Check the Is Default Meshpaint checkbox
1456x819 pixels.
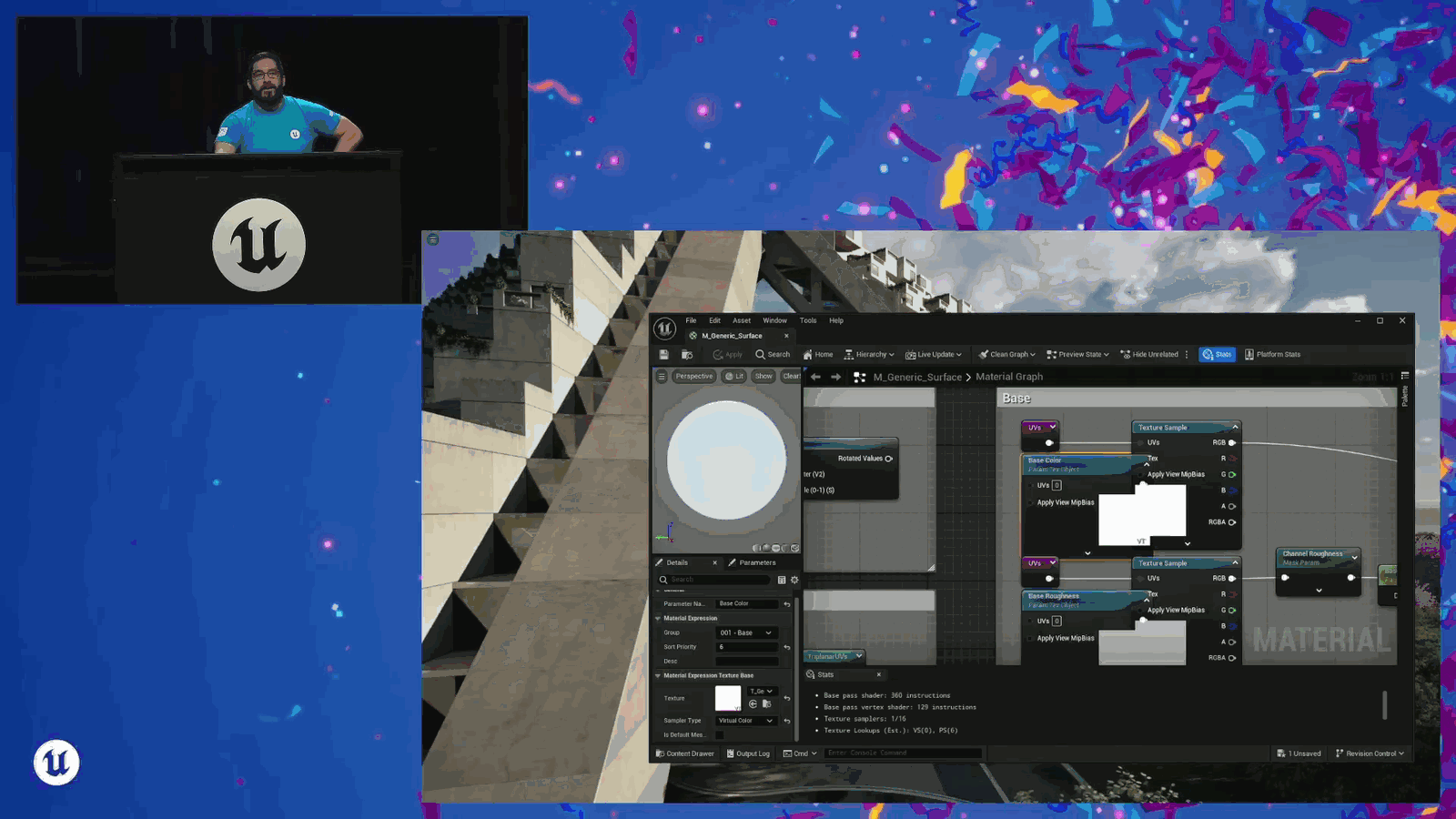coord(720,735)
